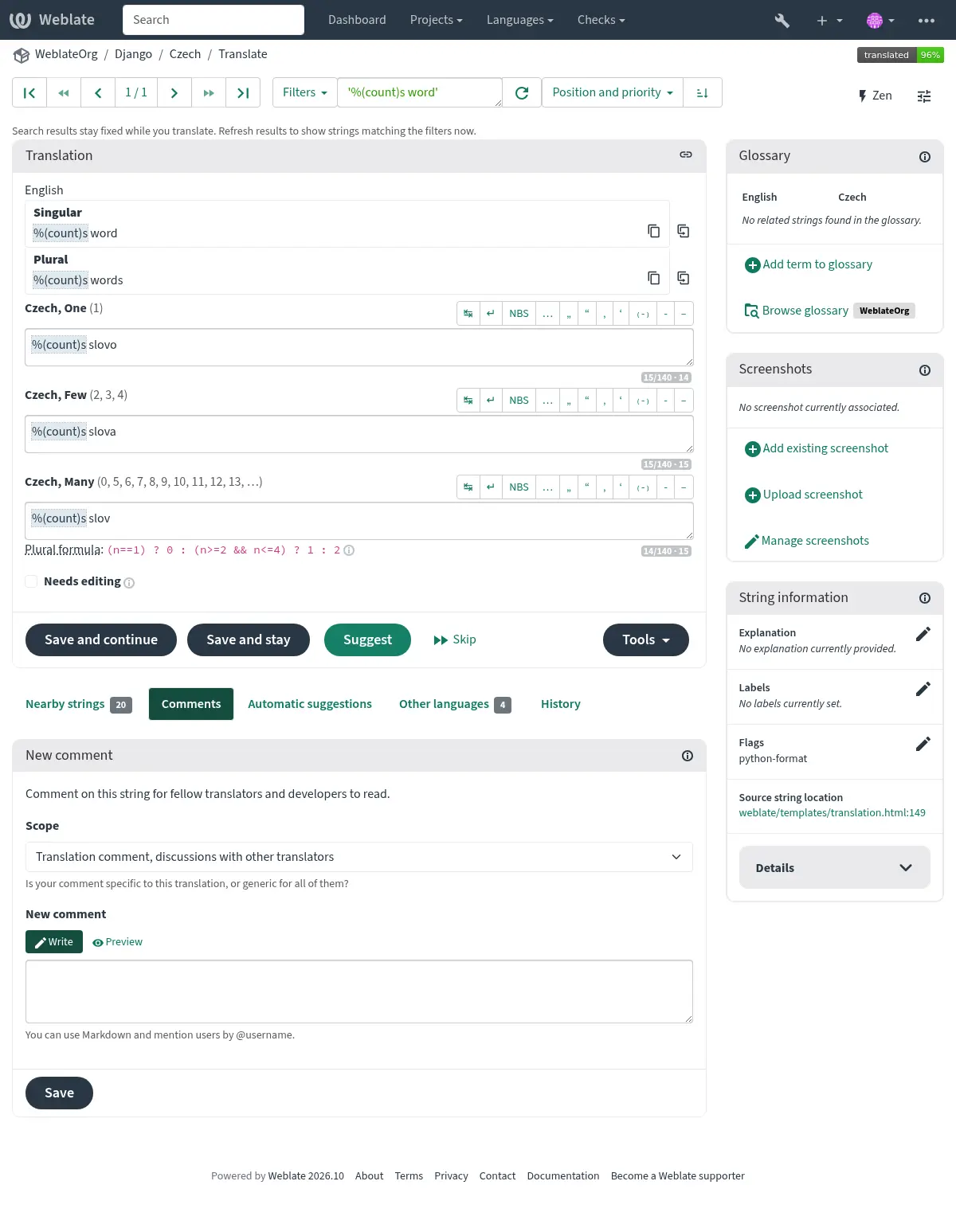Open translation settings sliders icon
This screenshot has width=956, height=1232.
click(x=924, y=96)
